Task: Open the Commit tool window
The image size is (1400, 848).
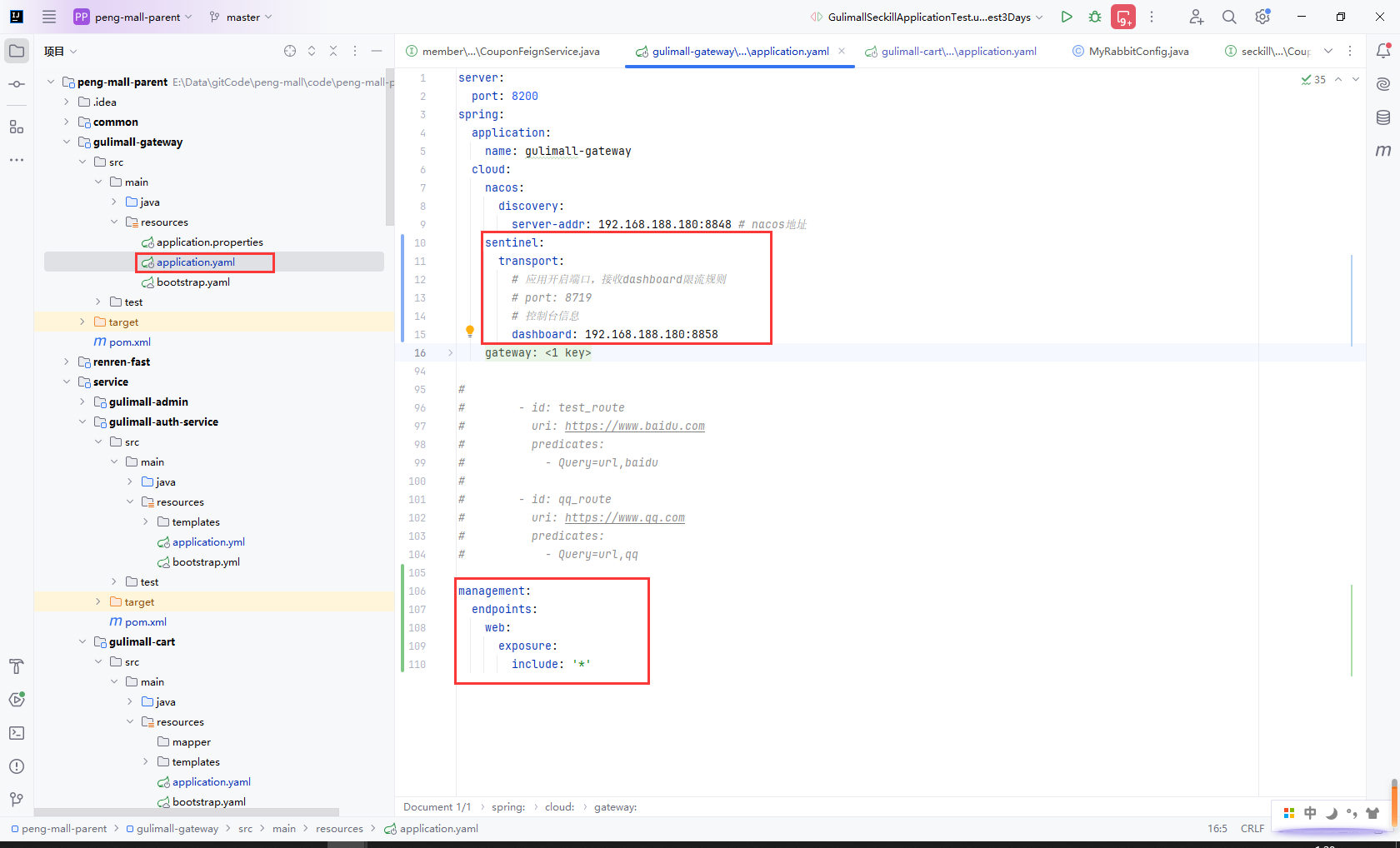Action: [17, 84]
